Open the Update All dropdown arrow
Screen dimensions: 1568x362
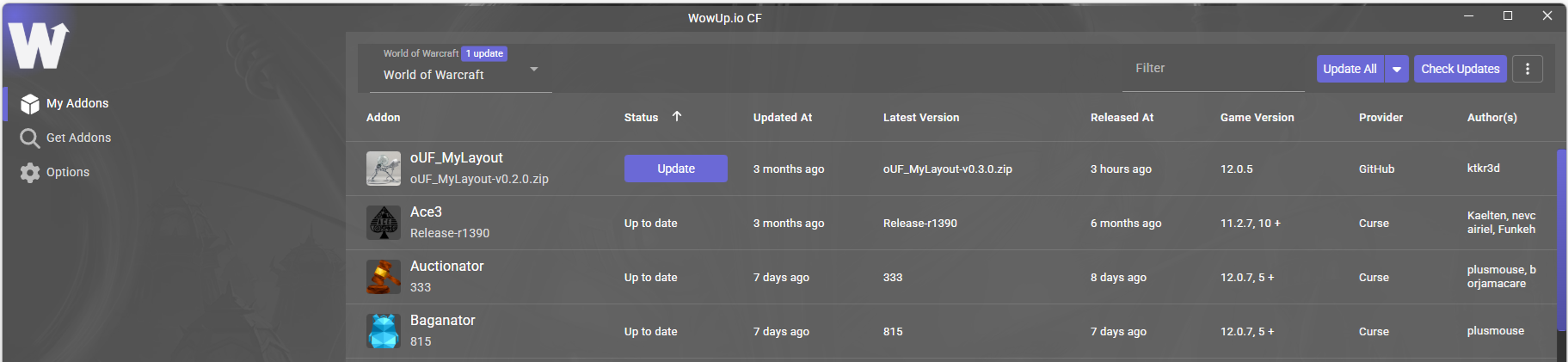(1397, 69)
